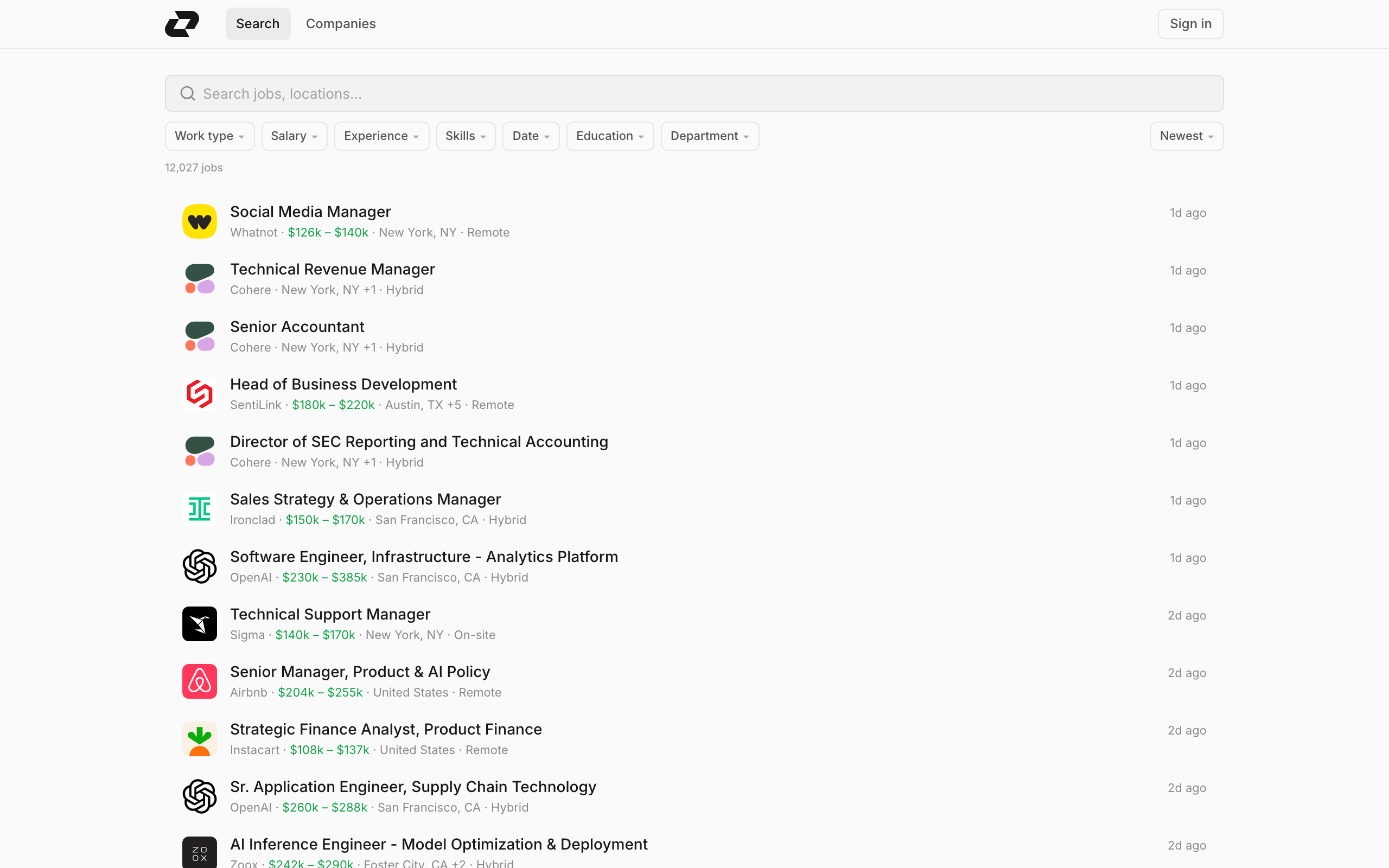Click the SentiLink red logo icon

tap(199, 394)
